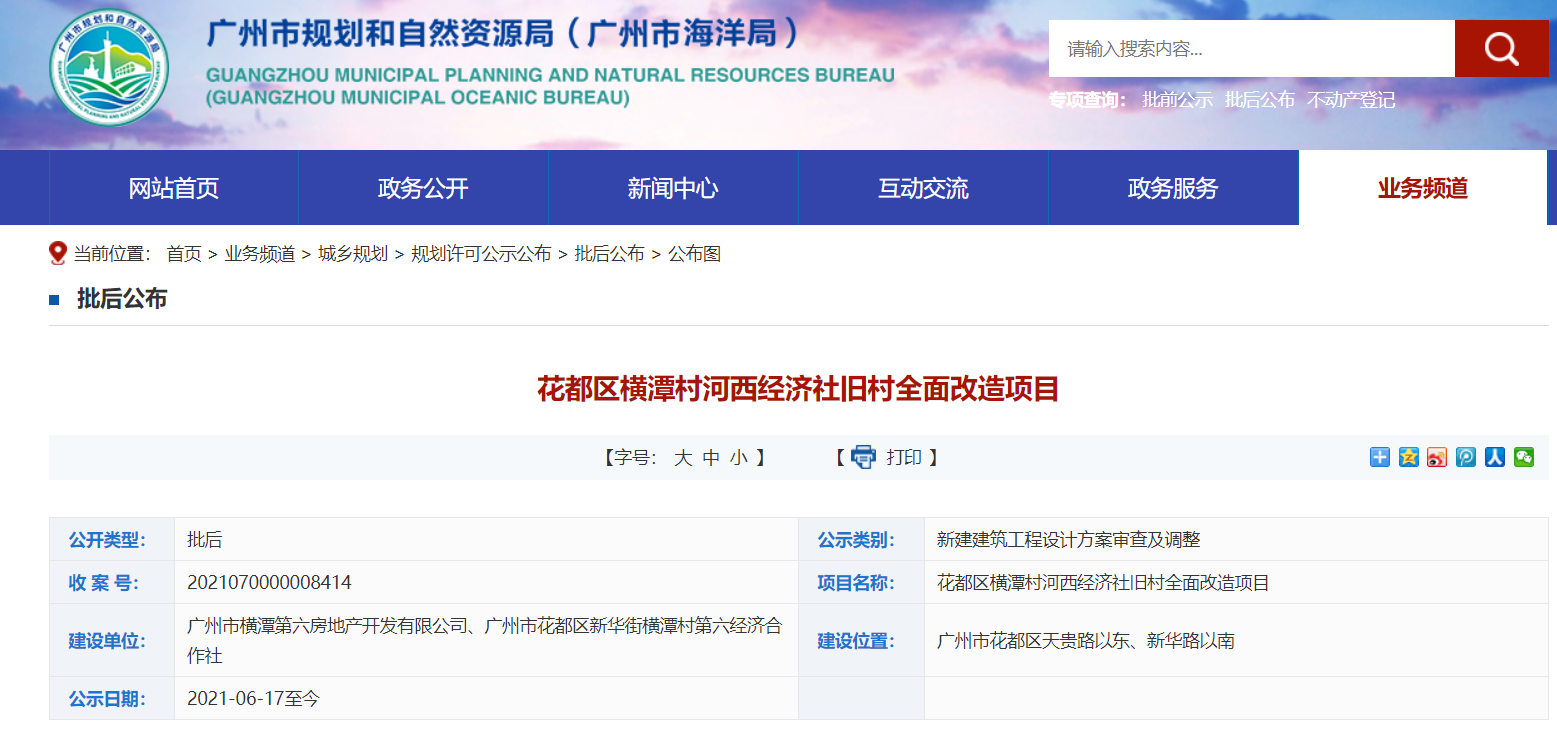Viewport: 1557px width, 734px height.
Task: Click the red page title 花都区横潭村河西经济社旧村全面改造项目
Action: coord(798,389)
